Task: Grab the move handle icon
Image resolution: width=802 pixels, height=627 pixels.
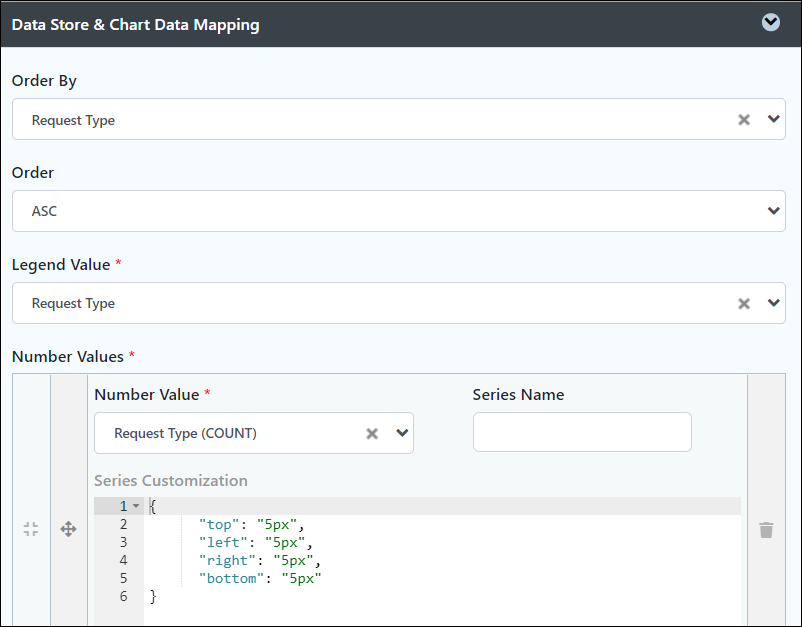Action: [x=69, y=529]
